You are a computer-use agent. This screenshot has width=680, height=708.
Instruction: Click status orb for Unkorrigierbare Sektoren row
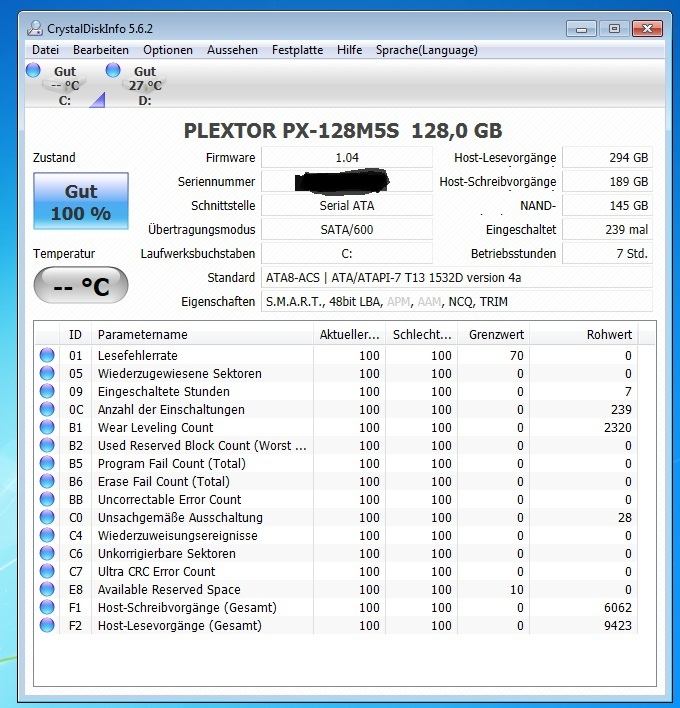[x=47, y=553]
